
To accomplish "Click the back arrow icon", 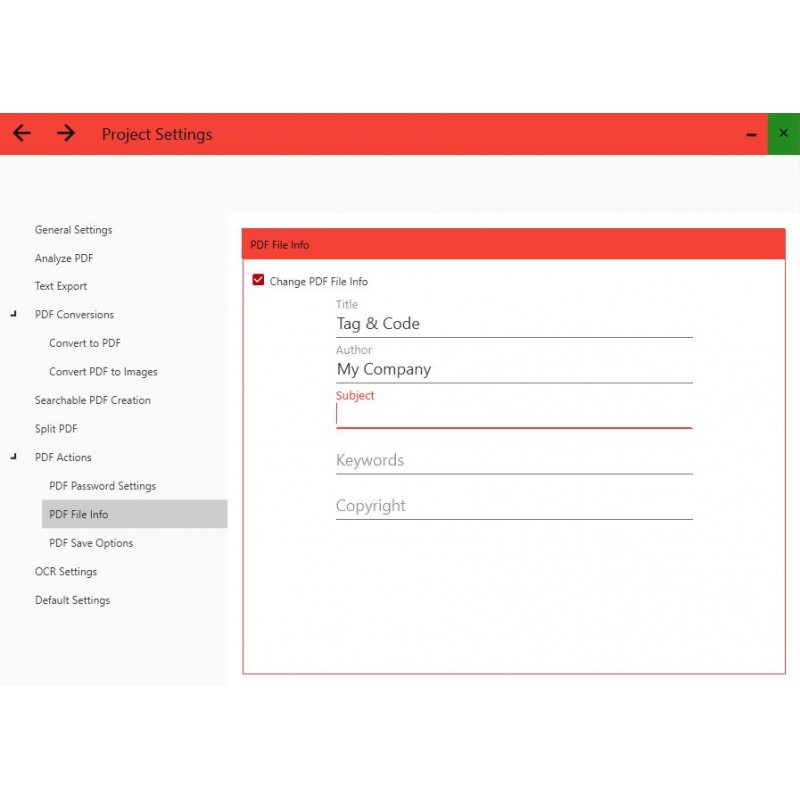I will pyautogui.click(x=22, y=133).
